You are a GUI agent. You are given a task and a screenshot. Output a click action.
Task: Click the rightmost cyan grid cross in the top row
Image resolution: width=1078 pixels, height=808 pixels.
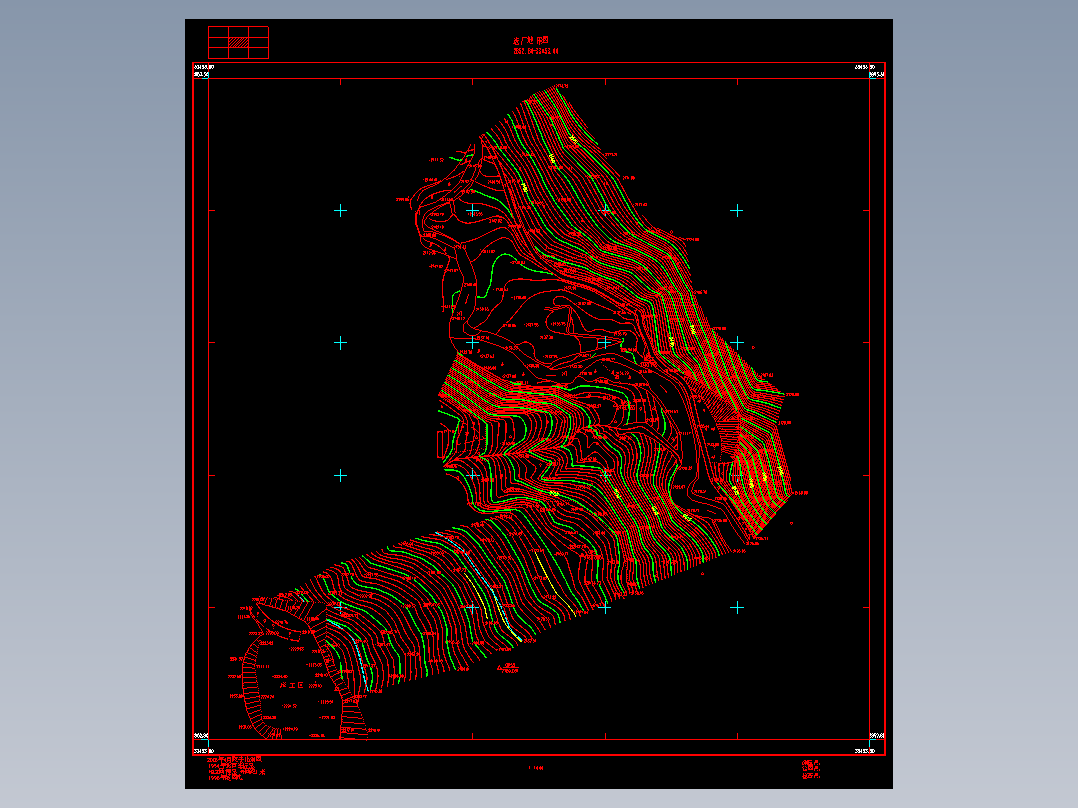pos(737,210)
